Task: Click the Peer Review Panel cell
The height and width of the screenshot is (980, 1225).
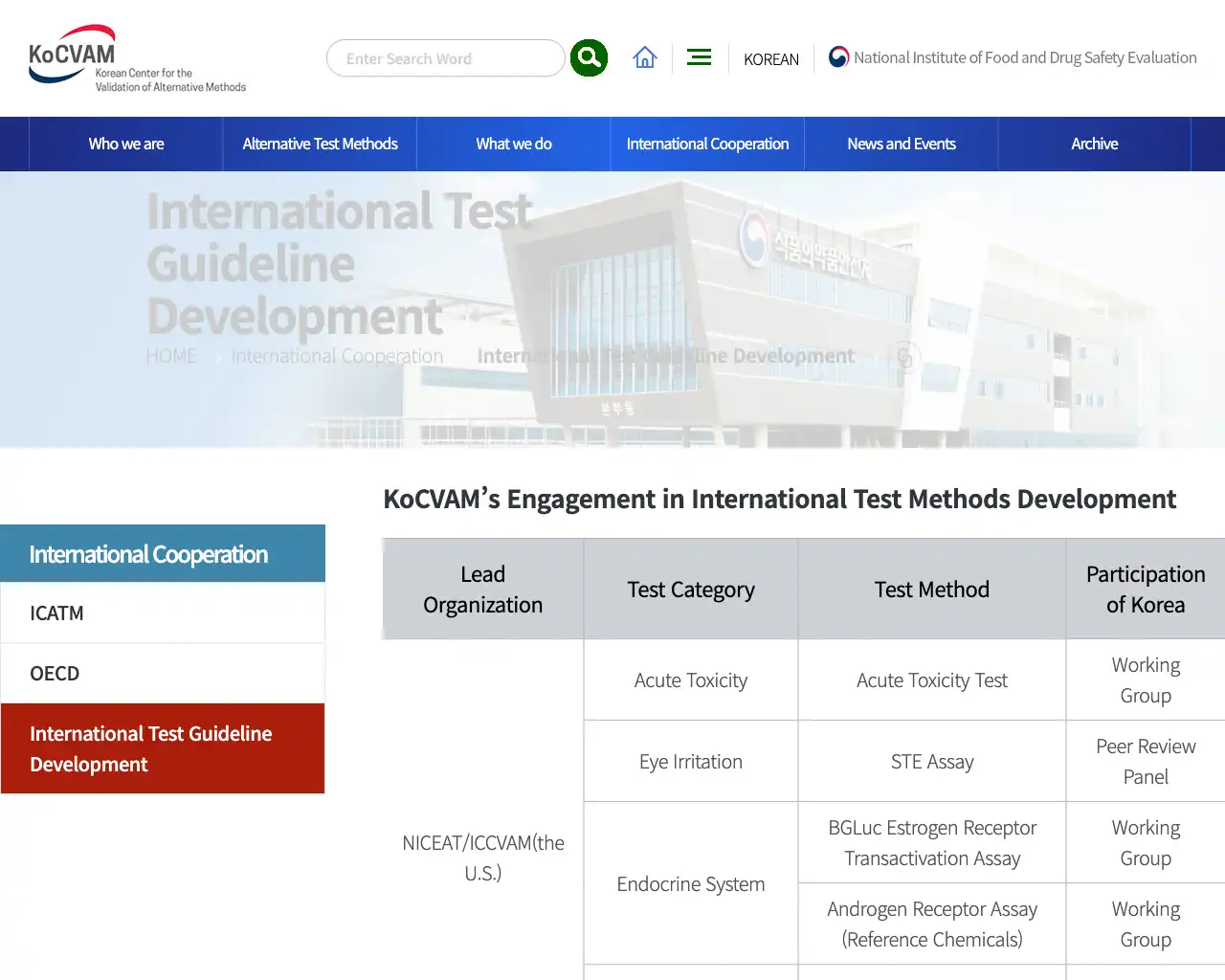Action: point(1146,762)
